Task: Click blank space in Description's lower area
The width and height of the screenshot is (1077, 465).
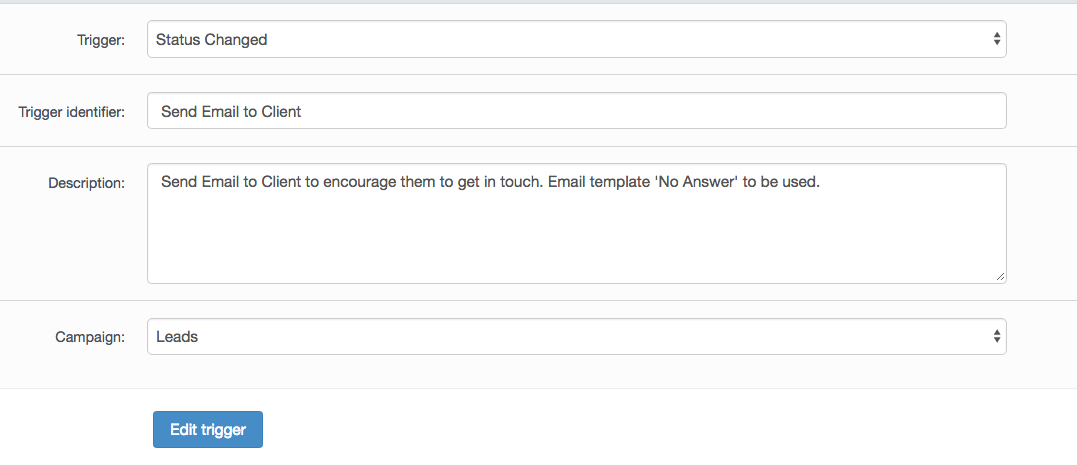Action: click(x=575, y=250)
